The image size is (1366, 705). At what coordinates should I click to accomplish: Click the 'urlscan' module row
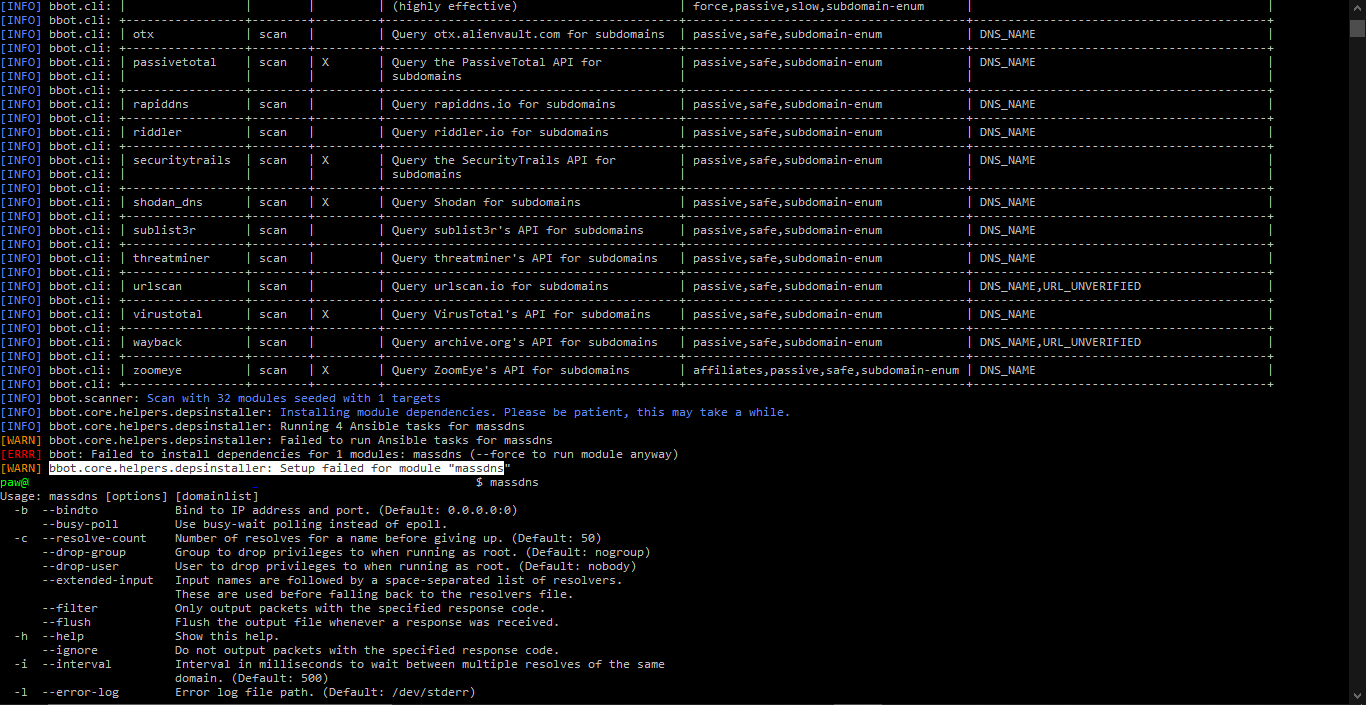tap(156, 285)
